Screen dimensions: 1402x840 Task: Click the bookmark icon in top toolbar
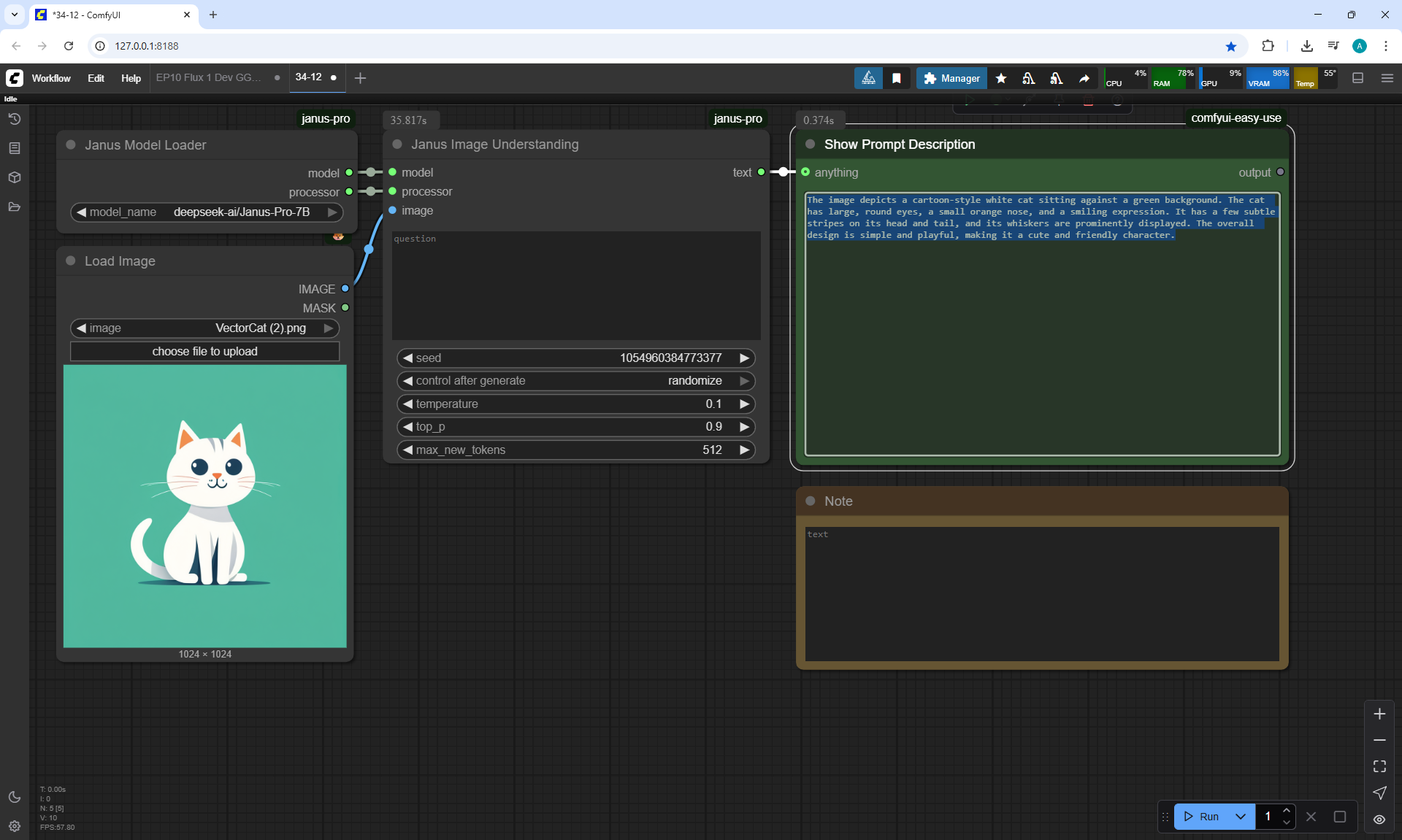(x=897, y=78)
